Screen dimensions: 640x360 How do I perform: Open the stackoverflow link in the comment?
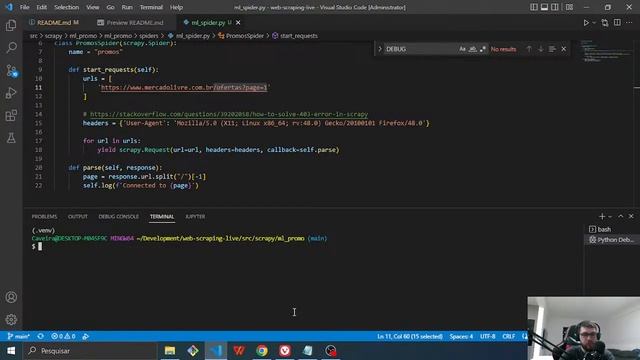(229, 114)
